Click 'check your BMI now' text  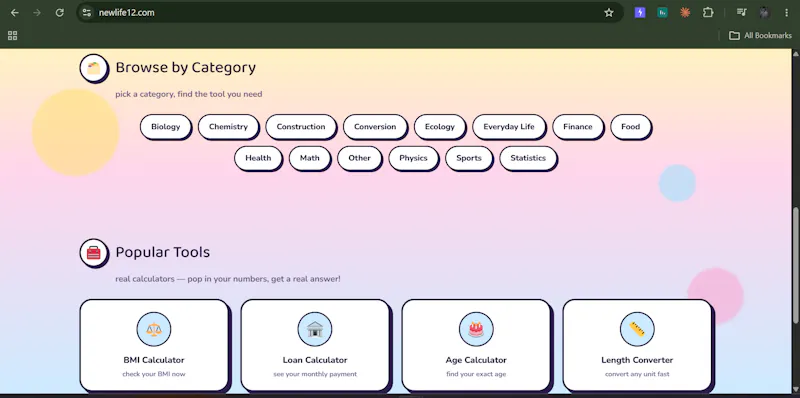coord(154,375)
